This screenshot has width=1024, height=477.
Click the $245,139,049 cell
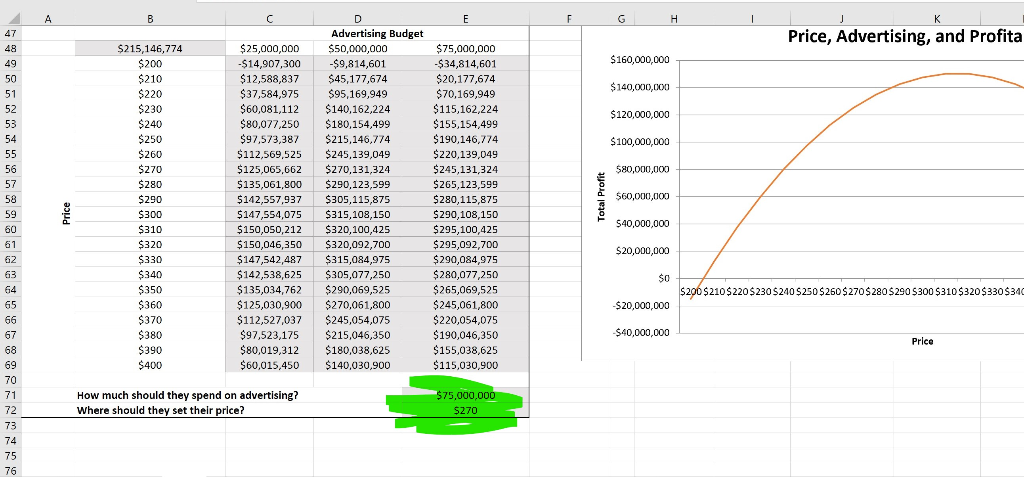(x=357, y=154)
